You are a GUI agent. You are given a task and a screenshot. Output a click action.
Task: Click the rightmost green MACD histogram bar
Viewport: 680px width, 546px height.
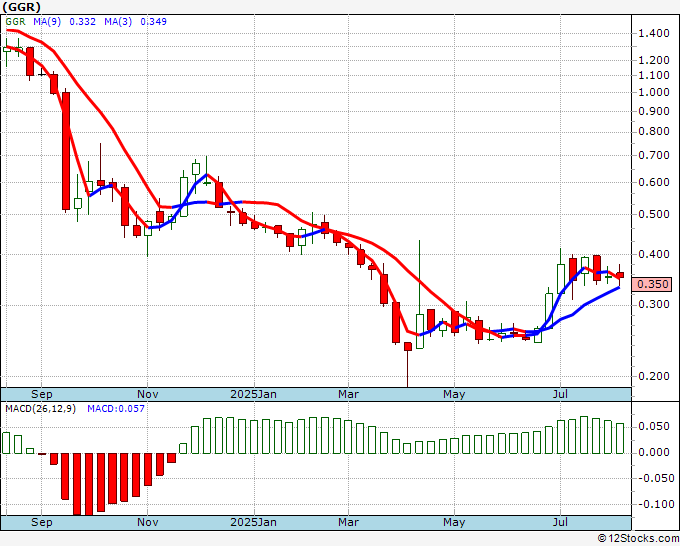tap(620, 438)
